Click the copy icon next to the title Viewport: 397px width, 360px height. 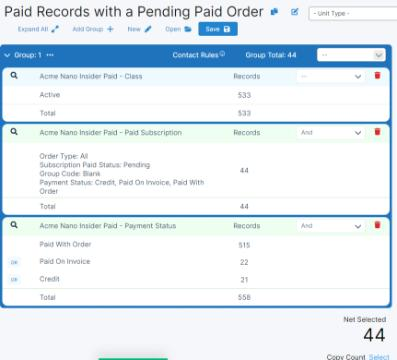pos(274,12)
